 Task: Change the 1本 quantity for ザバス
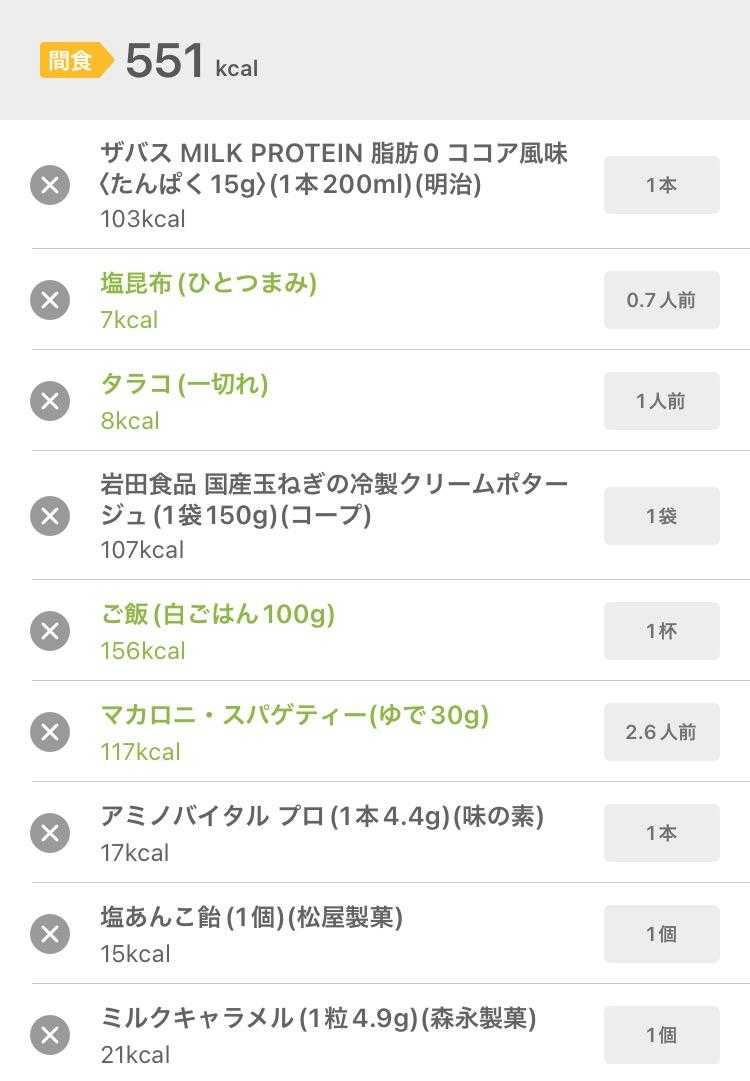click(x=661, y=185)
